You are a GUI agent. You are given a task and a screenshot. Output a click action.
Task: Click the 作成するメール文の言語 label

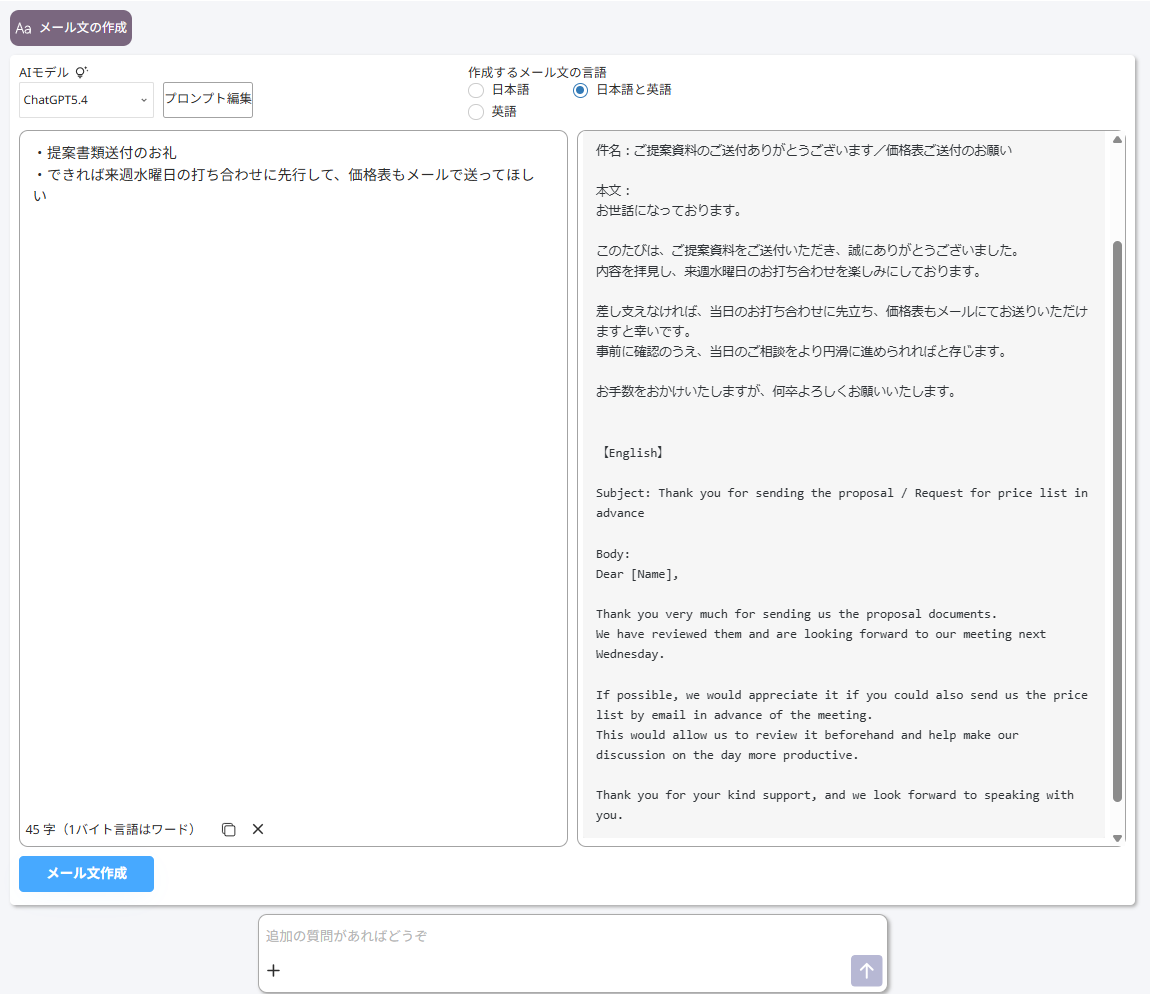(537, 72)
